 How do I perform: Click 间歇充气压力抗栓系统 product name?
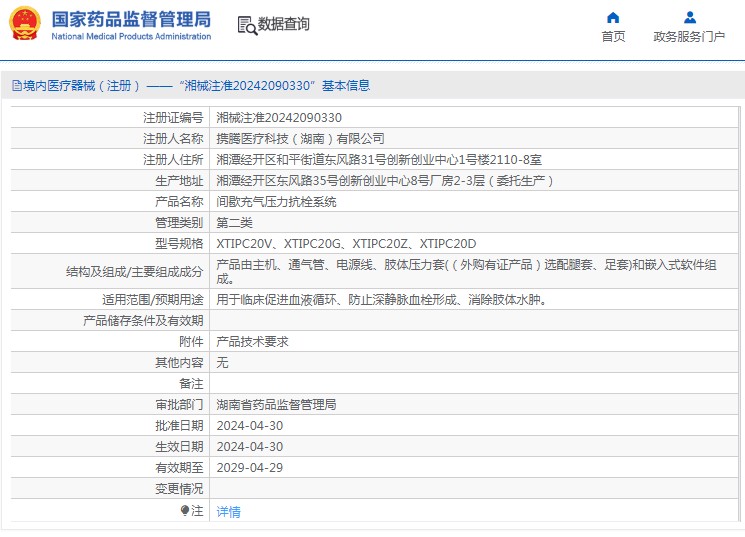tap(276, 201)
